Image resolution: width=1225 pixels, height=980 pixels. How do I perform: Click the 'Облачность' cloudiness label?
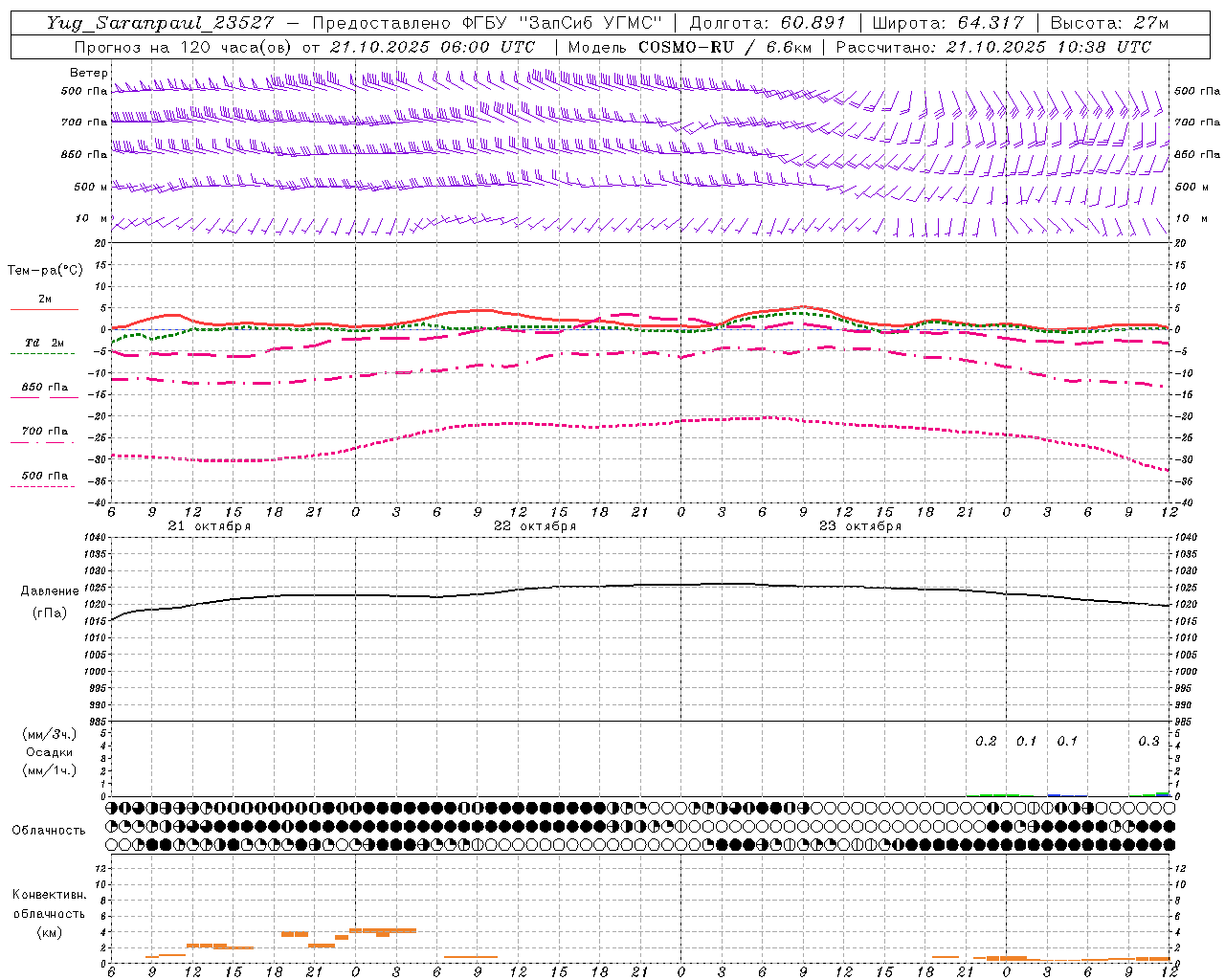[49, 830]
